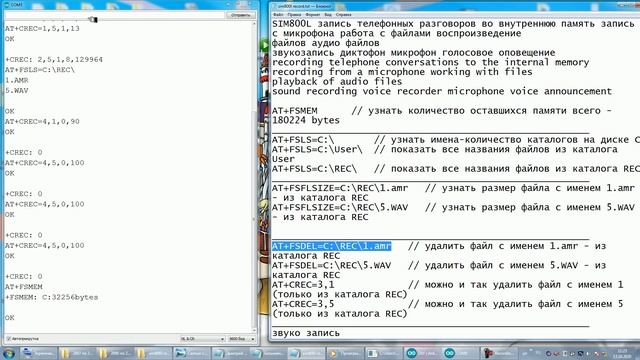
Task: Open the Вид menu in Notepad
Action: click(328, 15)
